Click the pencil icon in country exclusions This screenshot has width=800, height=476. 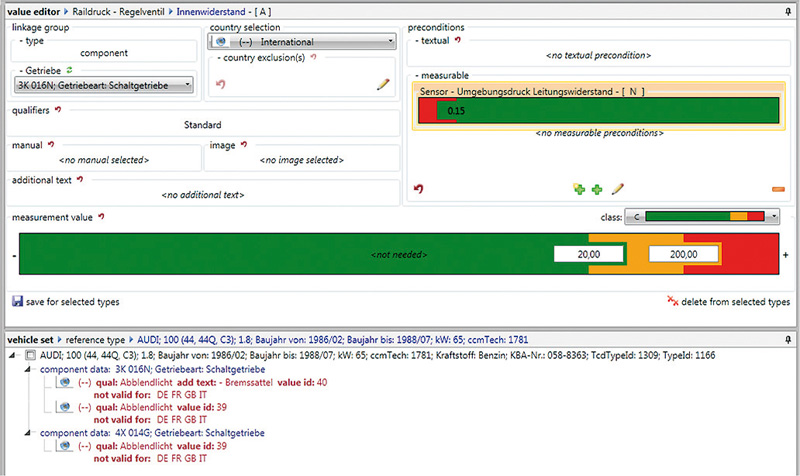[382, 85]
